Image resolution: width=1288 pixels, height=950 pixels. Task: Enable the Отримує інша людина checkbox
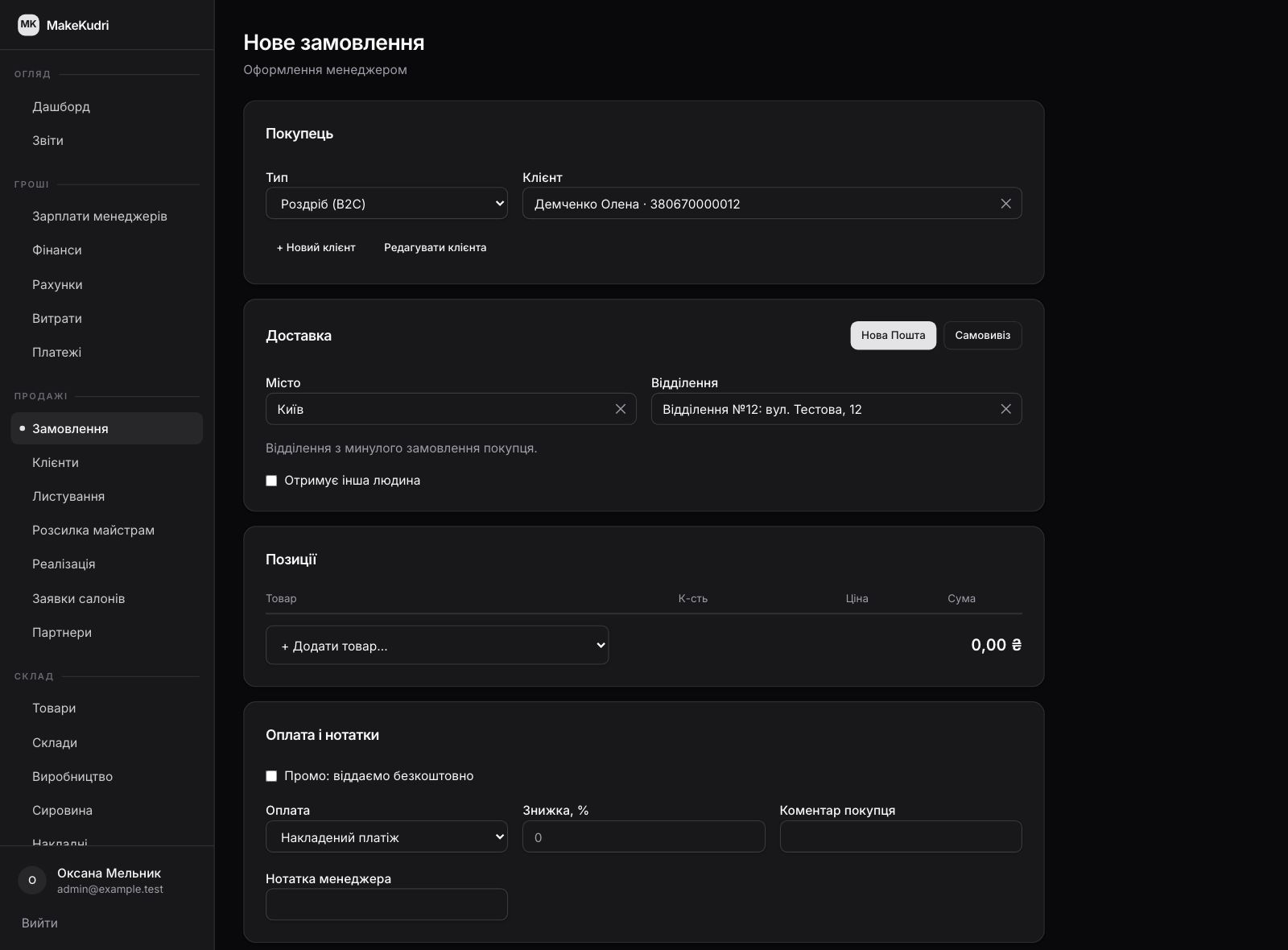[x=271, y=481]
